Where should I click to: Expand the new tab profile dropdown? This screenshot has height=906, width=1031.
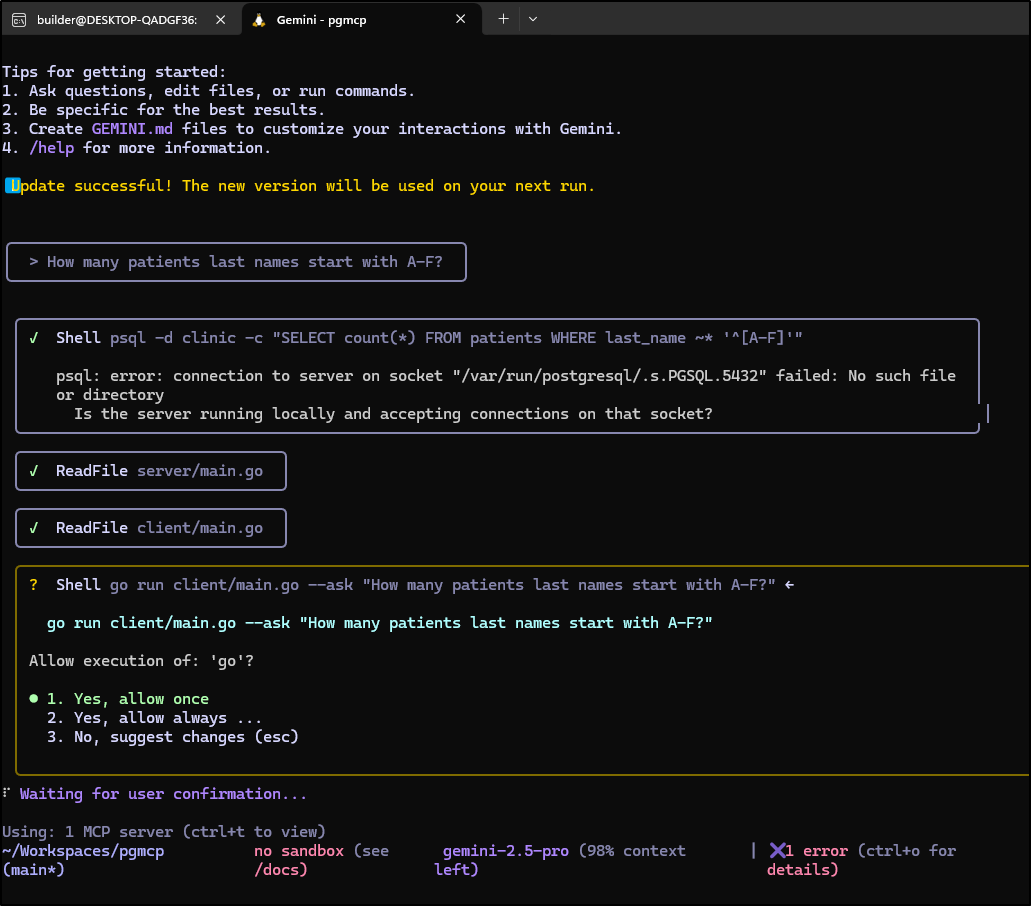coord(532,19)
